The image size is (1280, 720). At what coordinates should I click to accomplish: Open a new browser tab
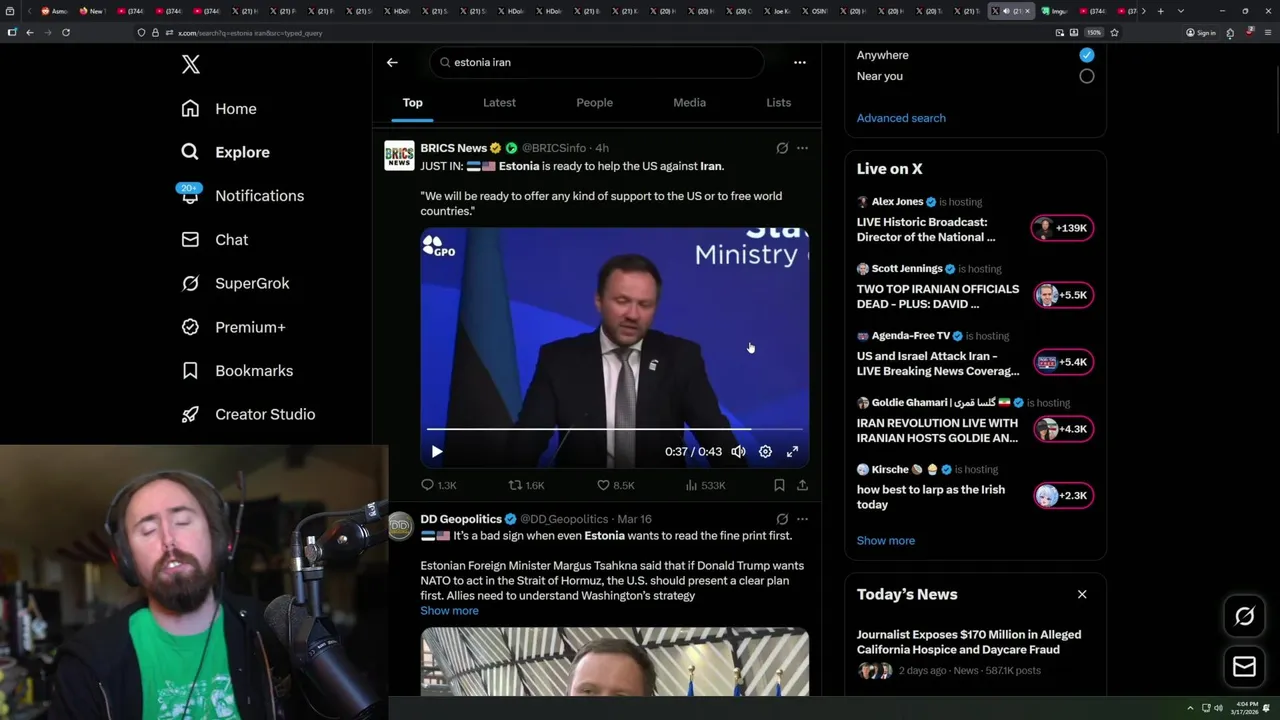pyautogui.click(x=1160, y=11)
